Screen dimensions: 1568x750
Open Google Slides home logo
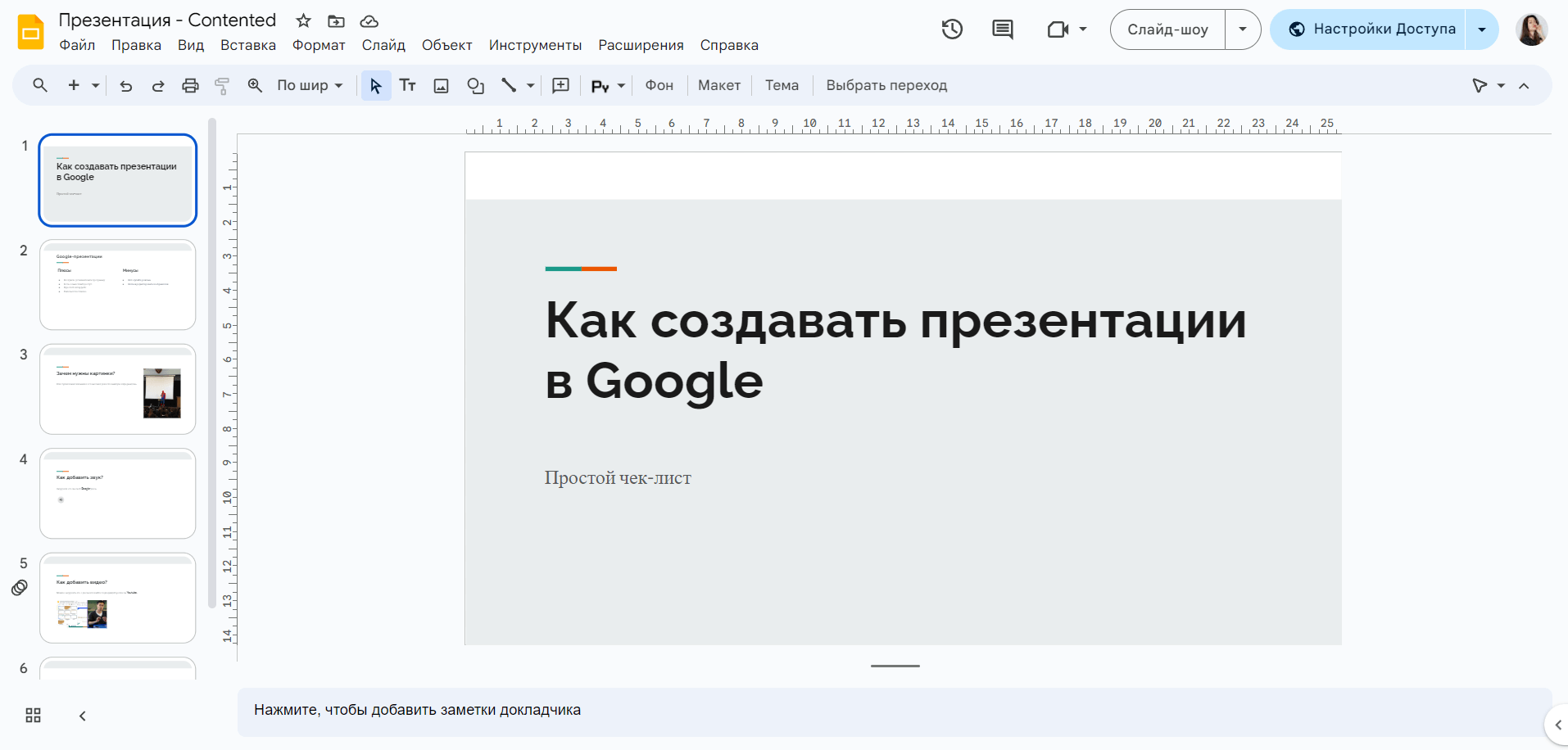pyautogui.click(x=31, y=32)
